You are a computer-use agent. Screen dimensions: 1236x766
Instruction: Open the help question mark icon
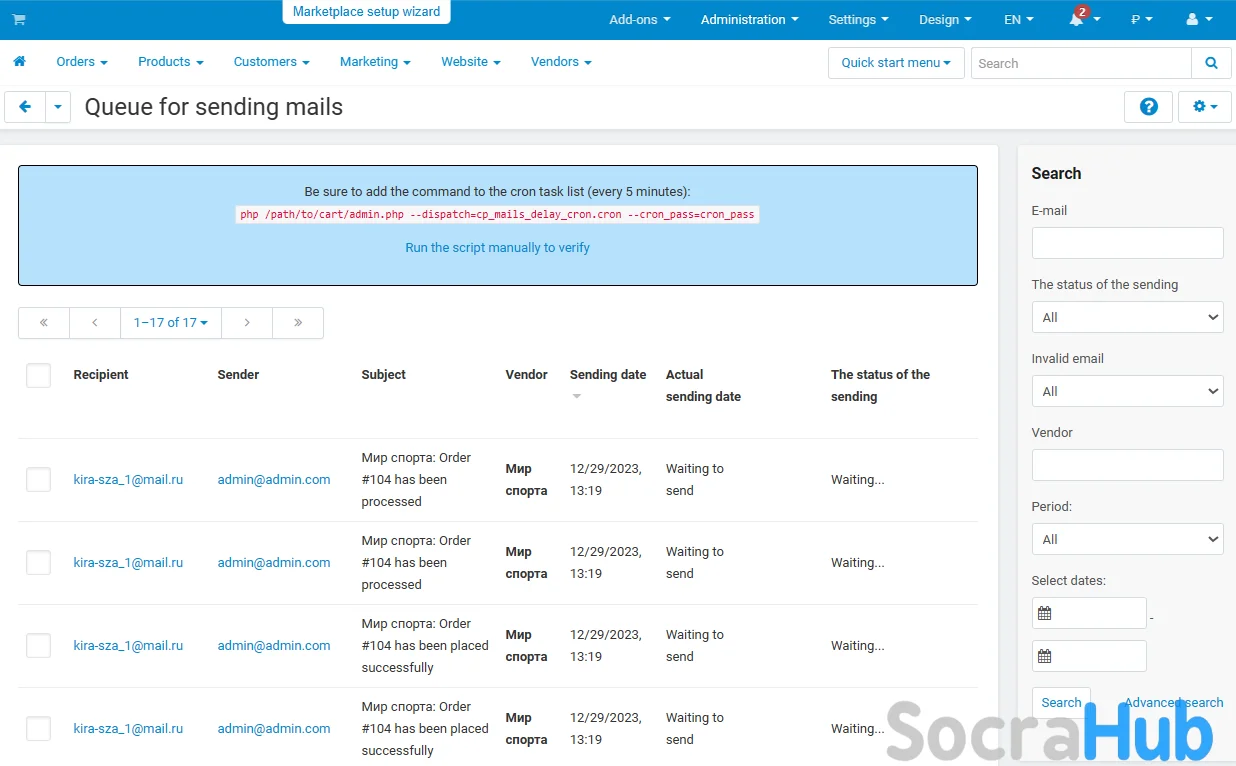point(1148,107)
